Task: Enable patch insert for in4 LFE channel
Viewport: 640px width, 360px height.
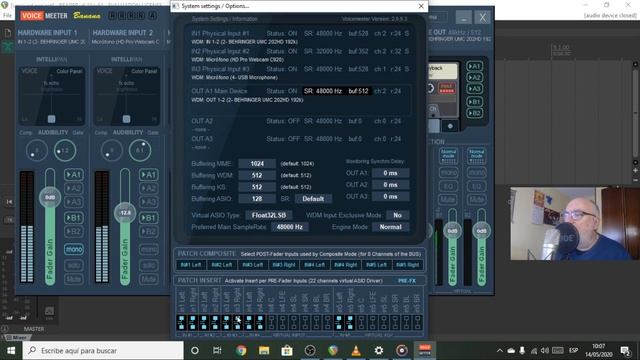Action: pyautogui.click(x=282, y=322)
